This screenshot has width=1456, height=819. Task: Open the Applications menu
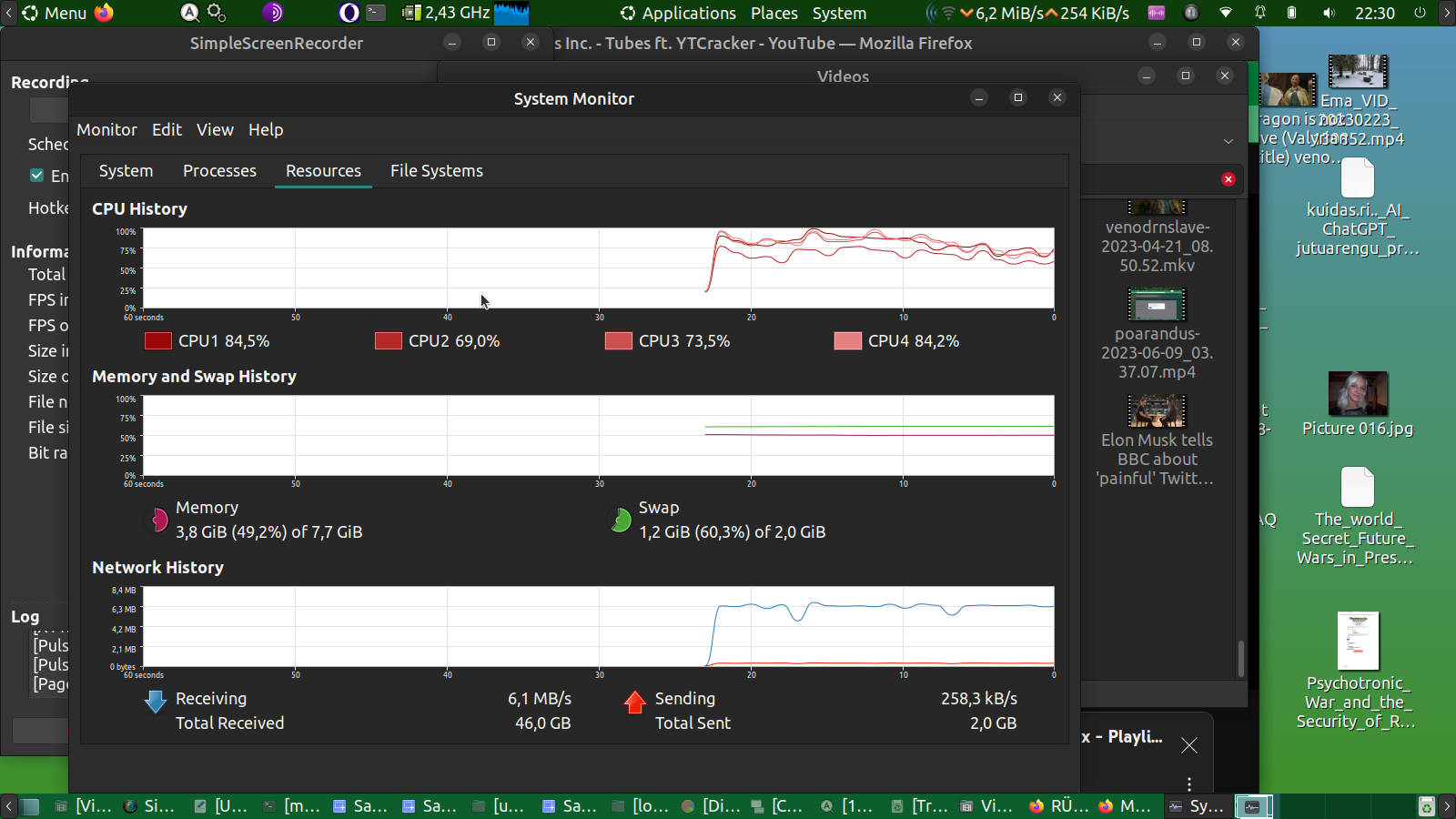pos(678,13)
